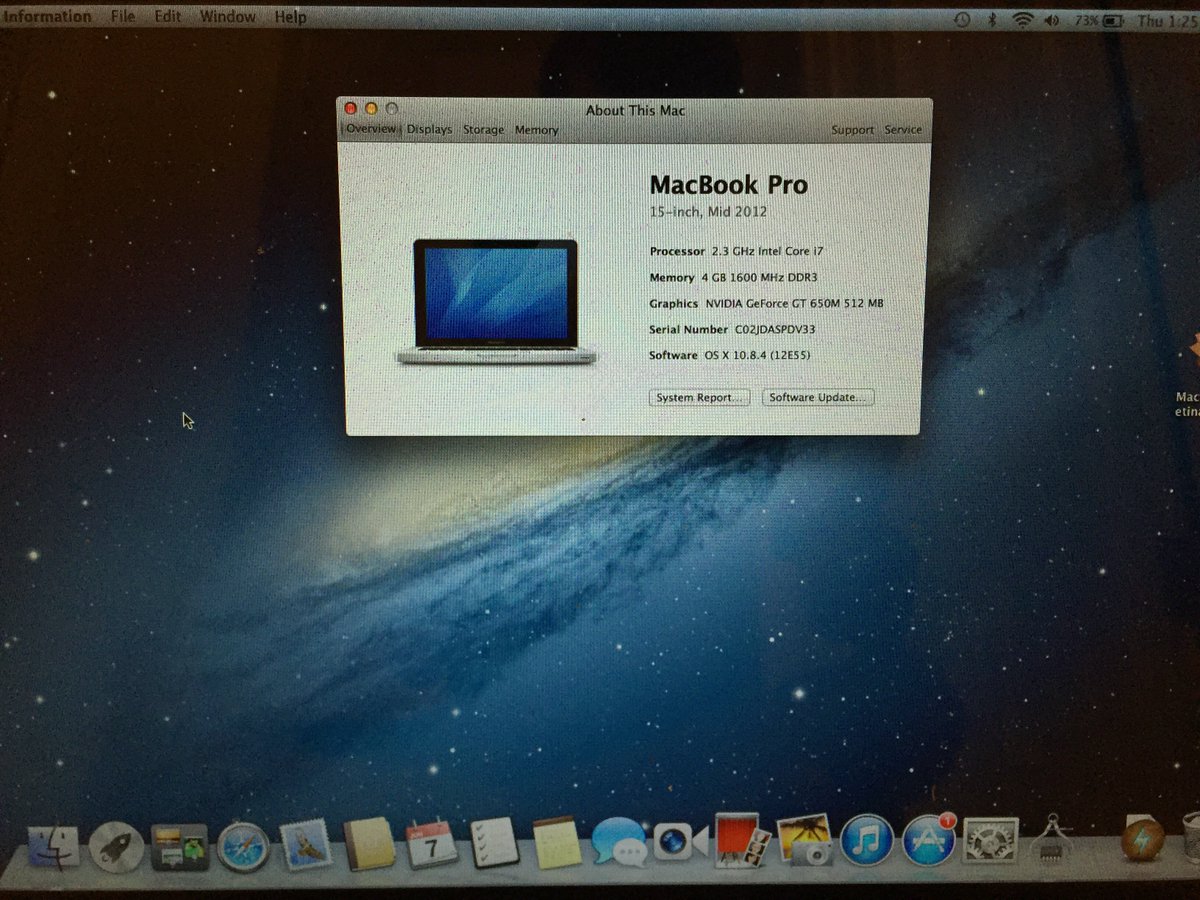Open the Edit menu
The image size is (1200, 900).
tap(168, 16)
